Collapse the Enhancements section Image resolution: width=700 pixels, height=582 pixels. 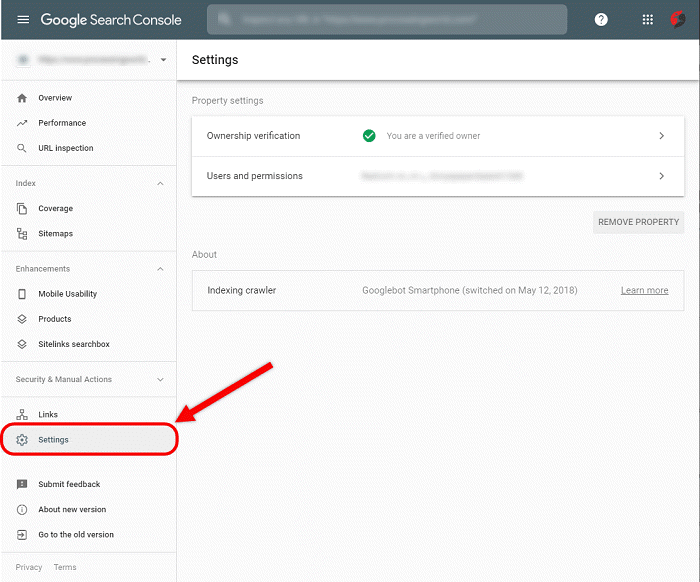[x=161, y=269]
